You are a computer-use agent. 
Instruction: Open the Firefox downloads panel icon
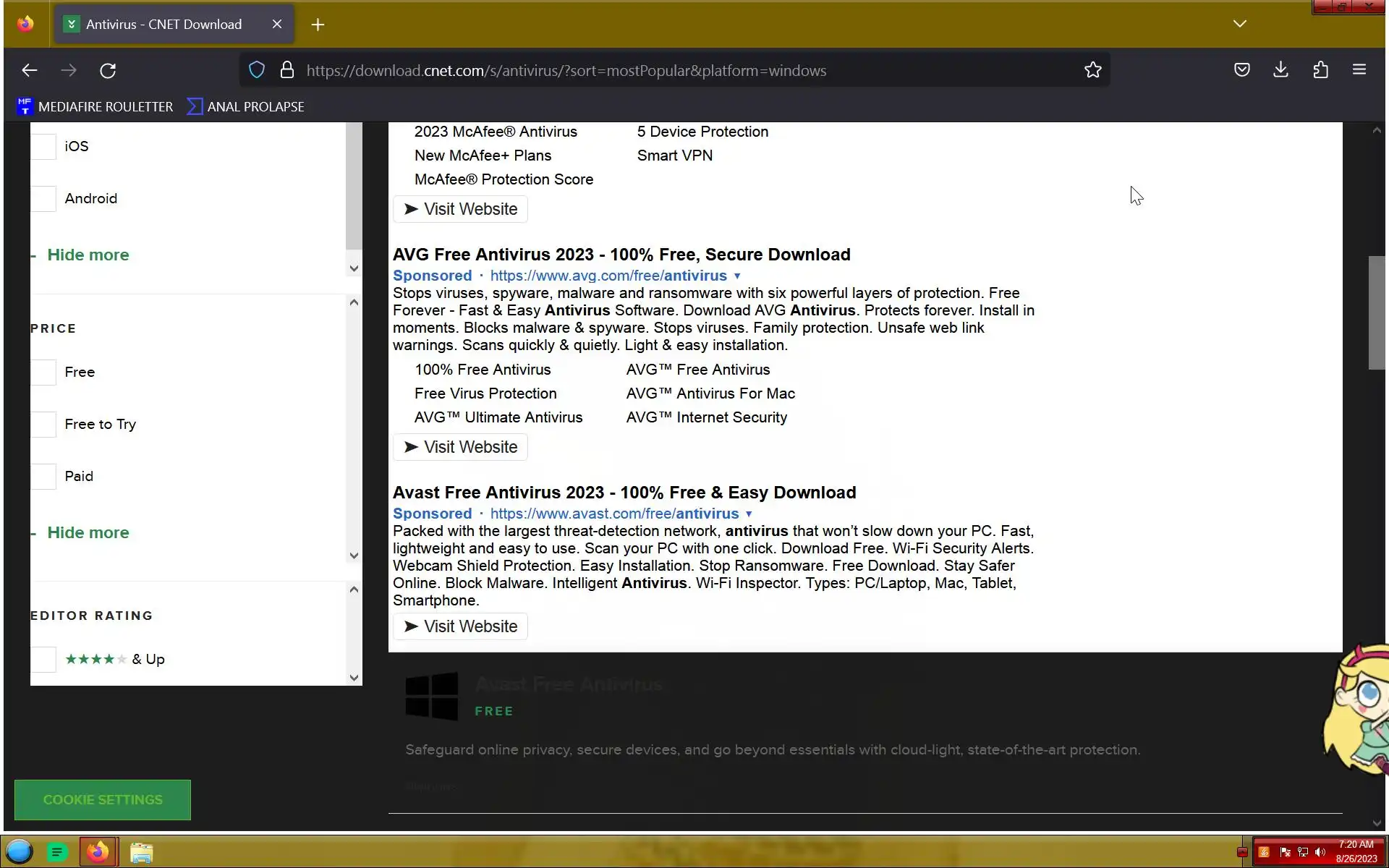tap(1280, 70)
